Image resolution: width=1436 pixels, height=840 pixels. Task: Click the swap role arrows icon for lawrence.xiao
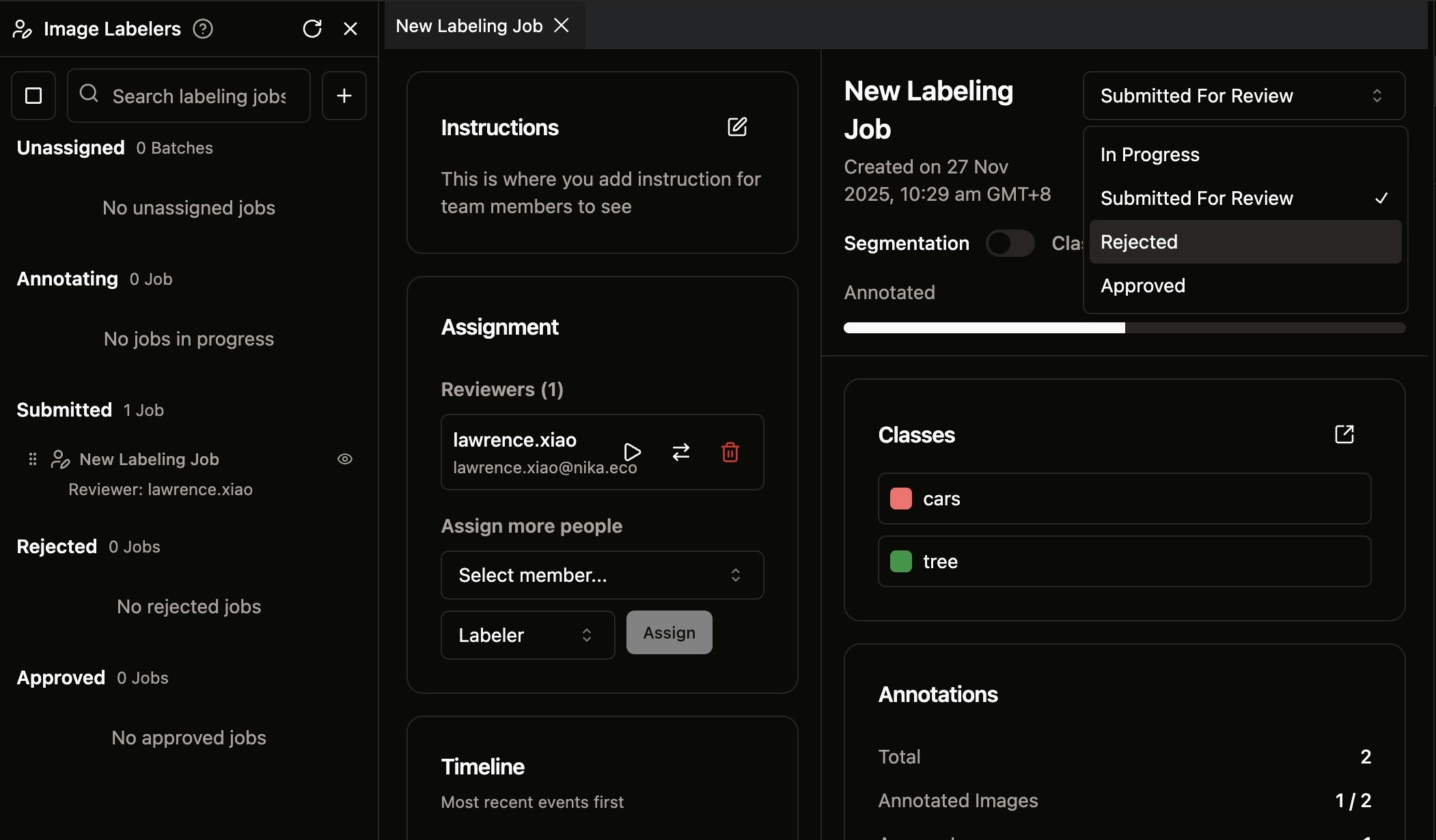tap(681, 452)
